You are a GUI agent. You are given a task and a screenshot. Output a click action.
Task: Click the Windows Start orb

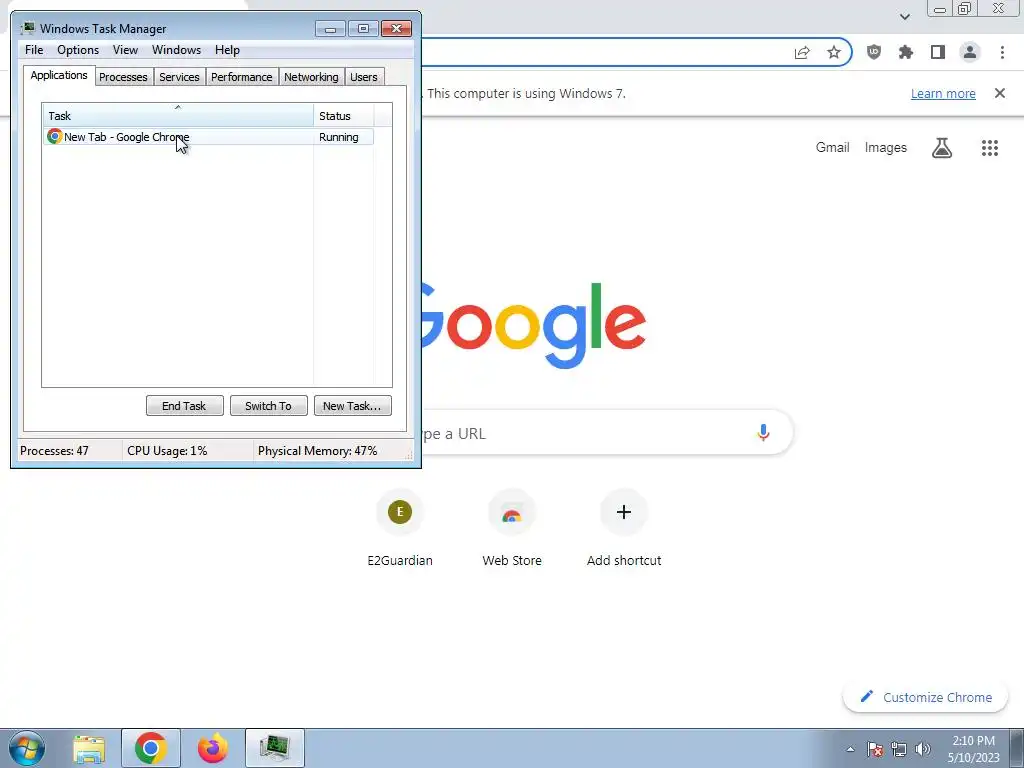tap(27, 748)
